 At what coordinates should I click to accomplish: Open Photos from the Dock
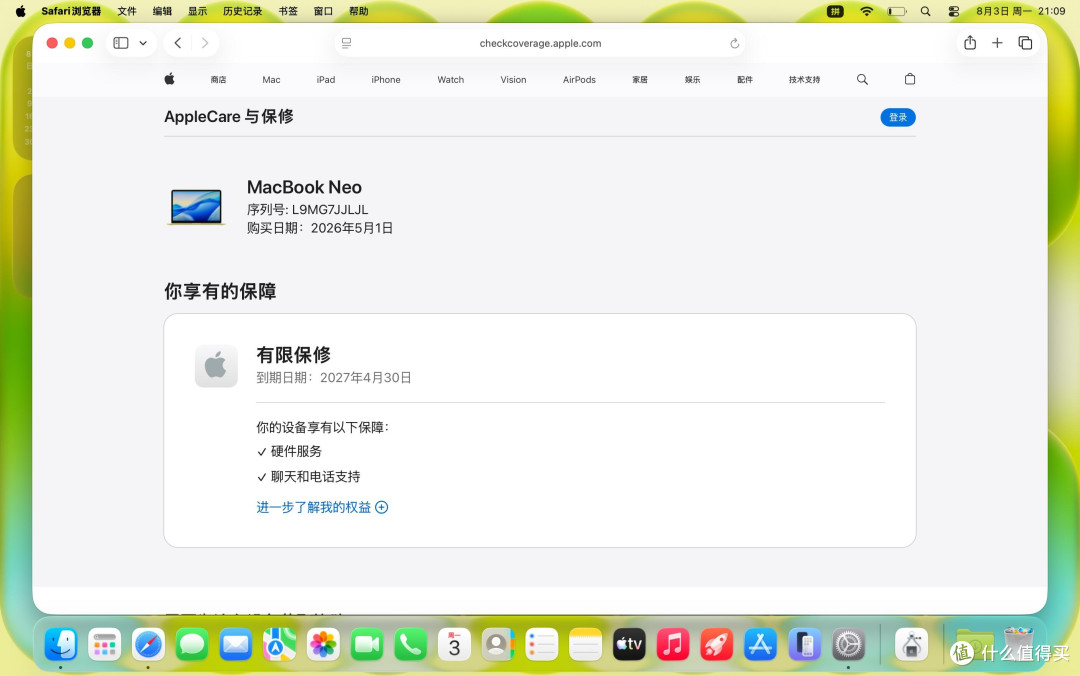pos(323,645)
